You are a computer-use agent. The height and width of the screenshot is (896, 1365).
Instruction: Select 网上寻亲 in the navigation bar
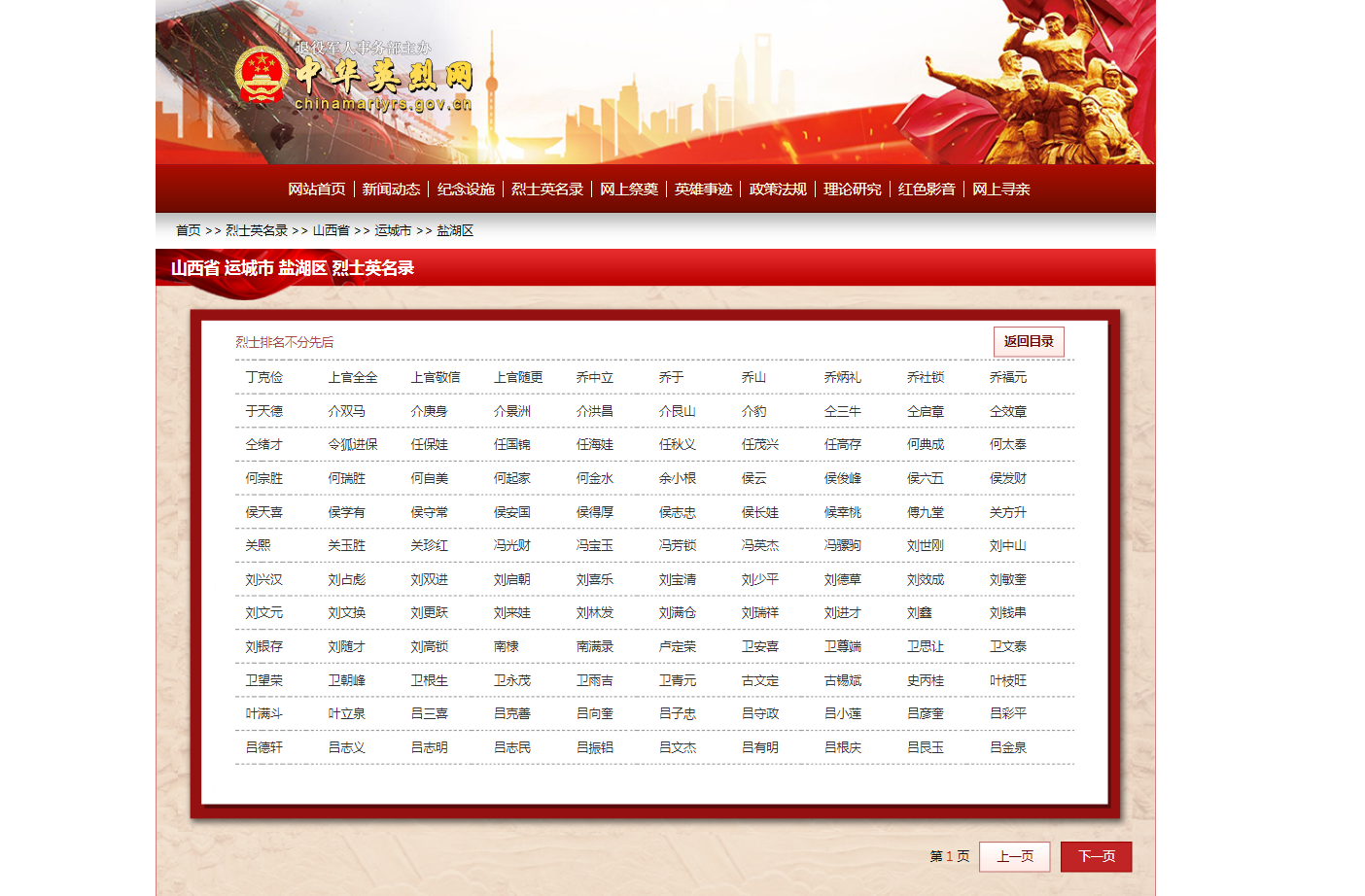click(x=1000, y=190)
